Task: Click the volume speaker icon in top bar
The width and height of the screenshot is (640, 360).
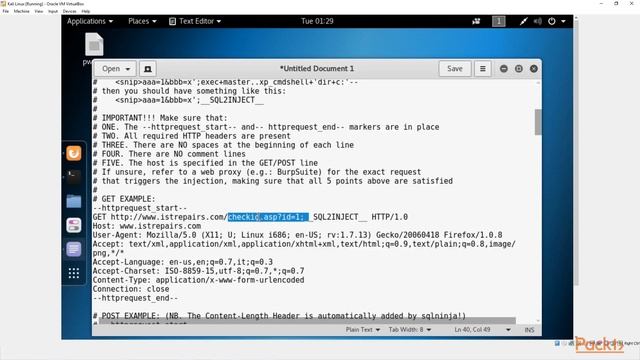Action: (538, 21)
